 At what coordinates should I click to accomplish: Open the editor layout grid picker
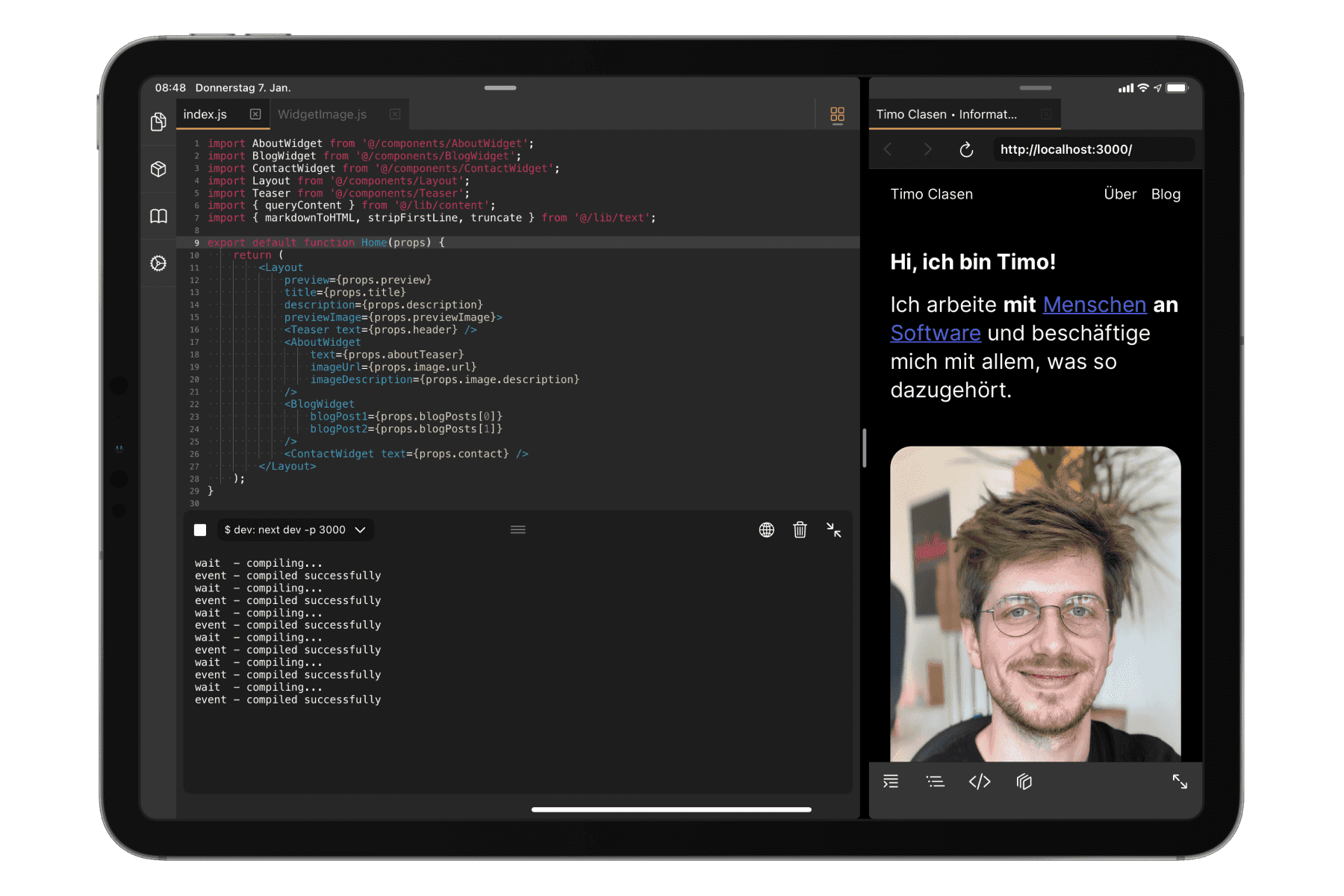pyautogui.click(x=837, y=115)
